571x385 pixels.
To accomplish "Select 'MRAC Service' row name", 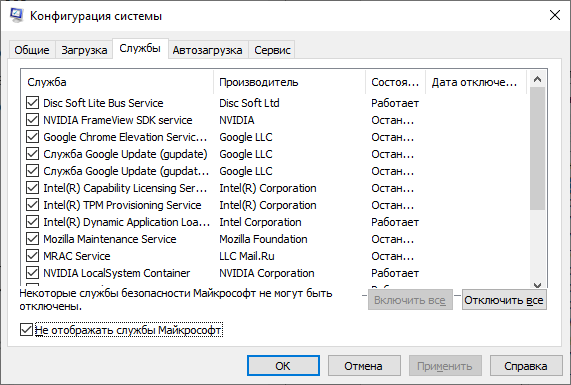I will 77,256.
